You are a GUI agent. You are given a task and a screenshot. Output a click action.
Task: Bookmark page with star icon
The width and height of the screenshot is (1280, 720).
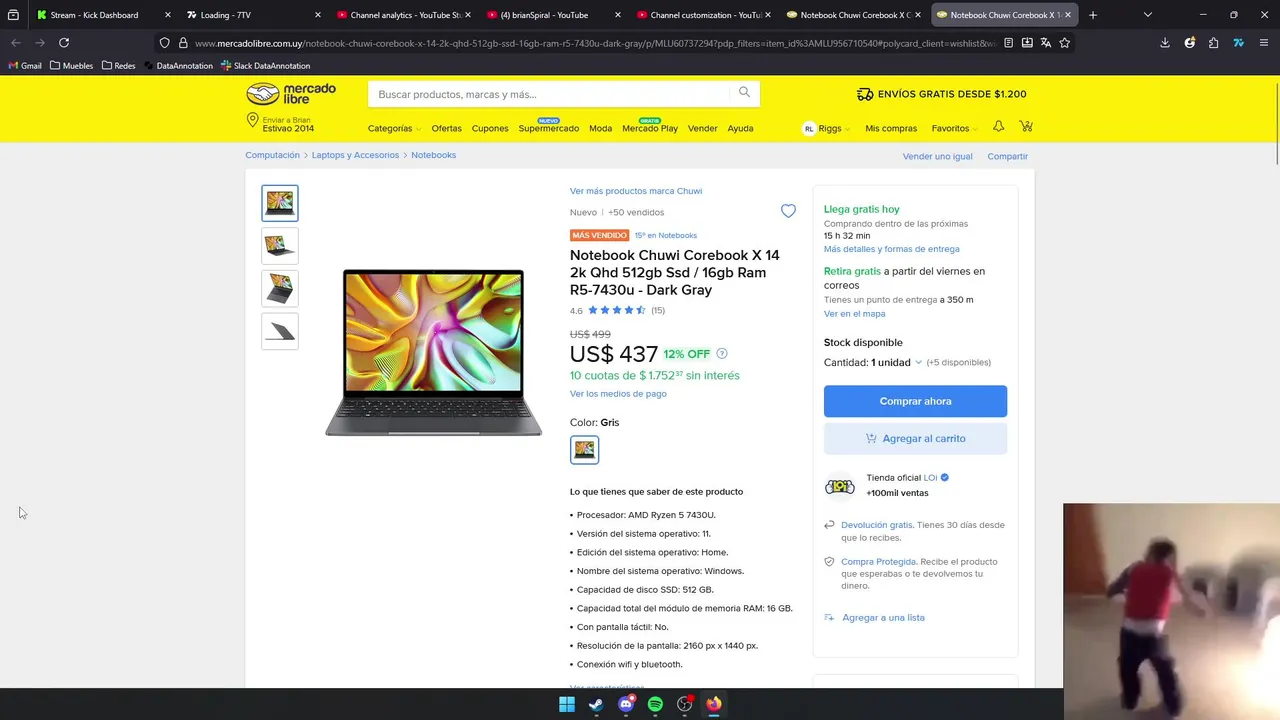tap(1065, 43)
